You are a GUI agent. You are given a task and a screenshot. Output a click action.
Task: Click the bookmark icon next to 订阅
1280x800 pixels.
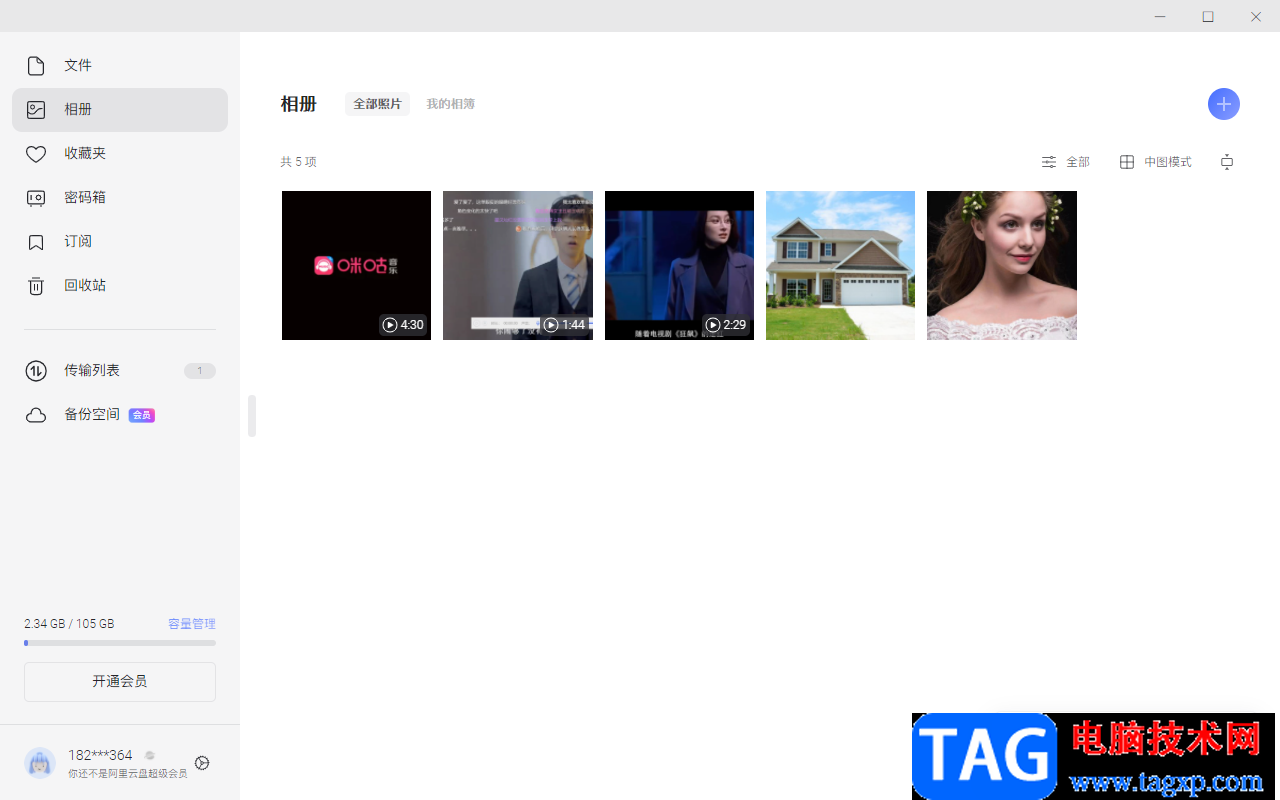click(36, 242)
